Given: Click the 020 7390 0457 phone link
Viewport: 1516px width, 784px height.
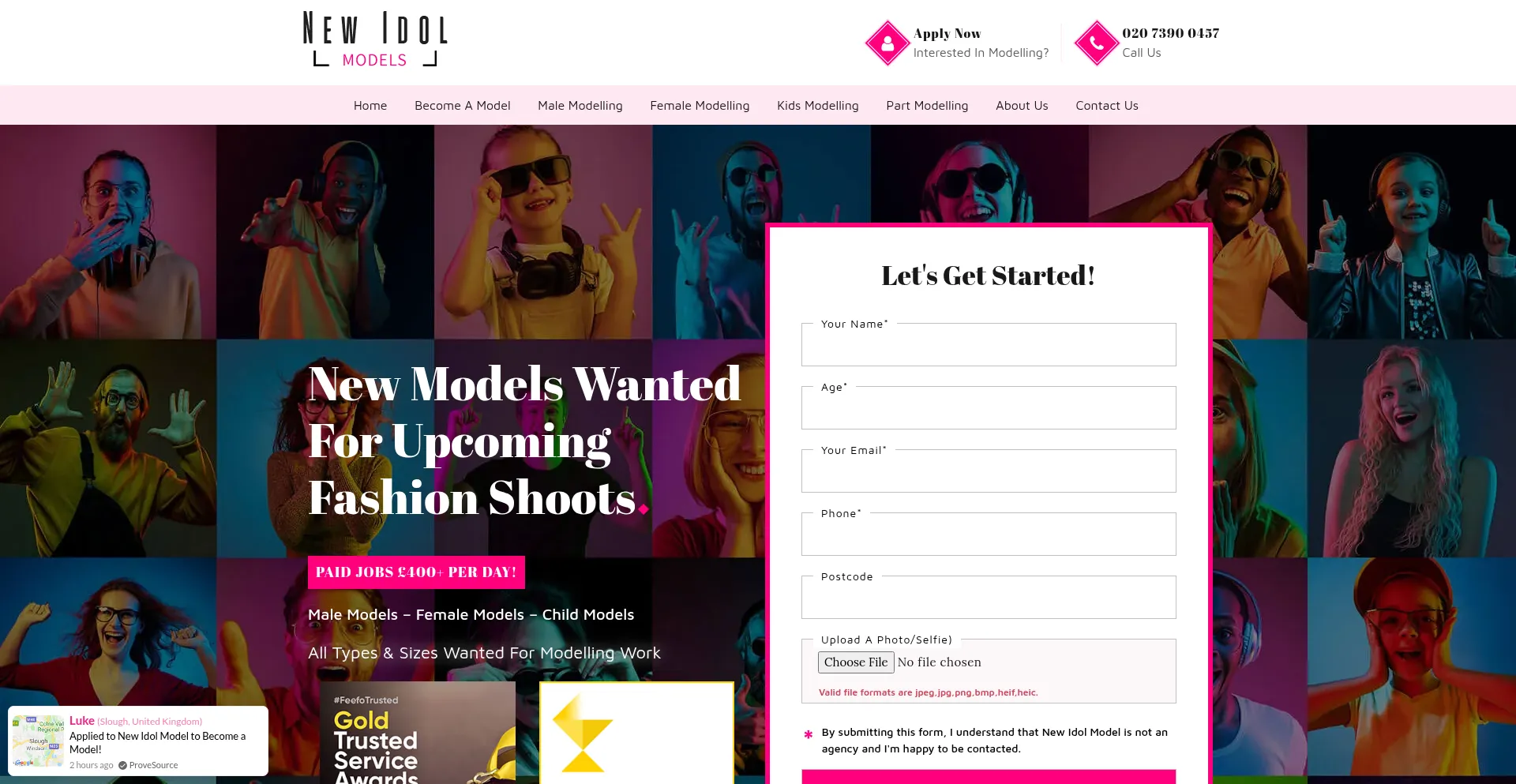Looking at the screenshot, I should 1170,33.
